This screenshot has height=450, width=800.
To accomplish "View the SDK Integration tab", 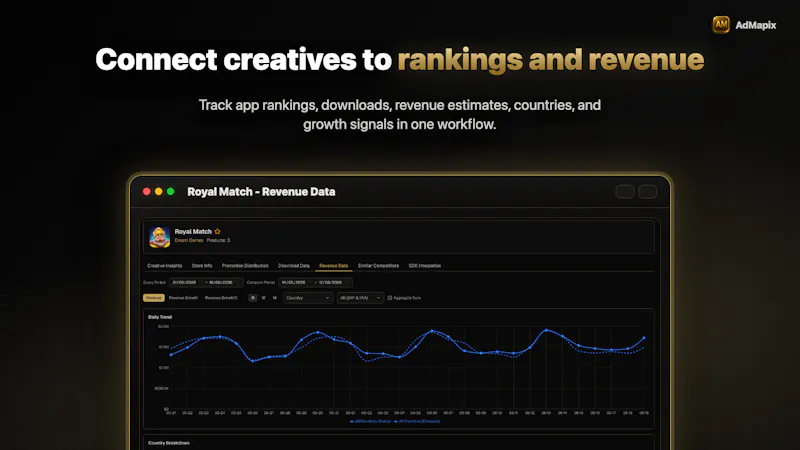I will tap(424, 266).
